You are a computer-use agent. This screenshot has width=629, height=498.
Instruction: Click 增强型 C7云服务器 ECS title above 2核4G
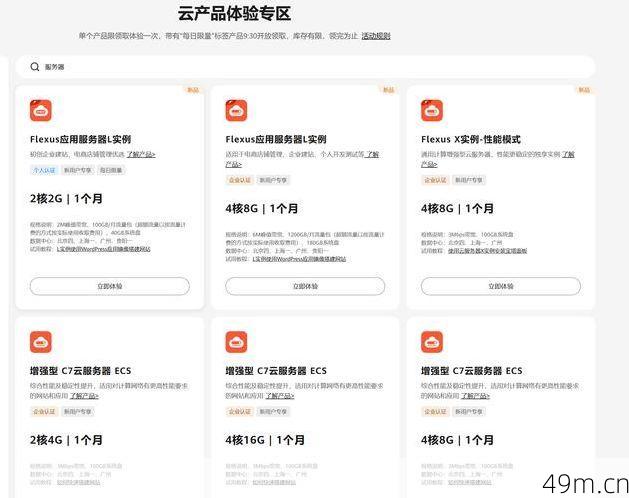(80, 371)
